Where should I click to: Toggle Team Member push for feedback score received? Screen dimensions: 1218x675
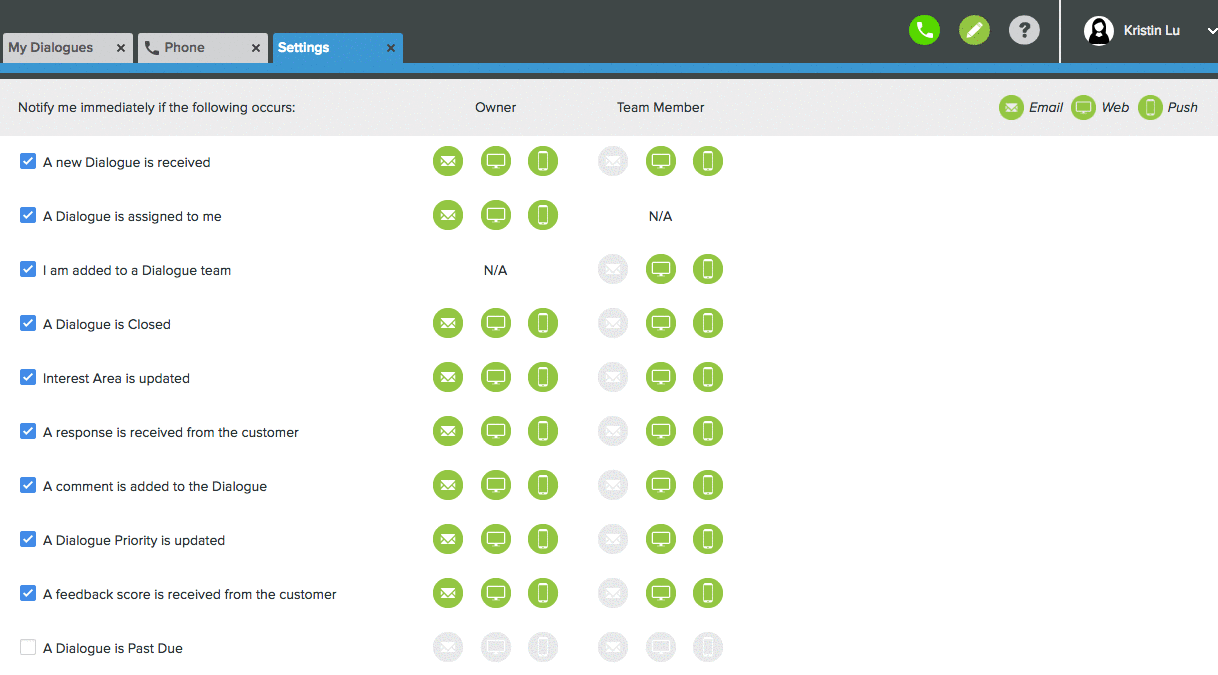coord(708,593)
